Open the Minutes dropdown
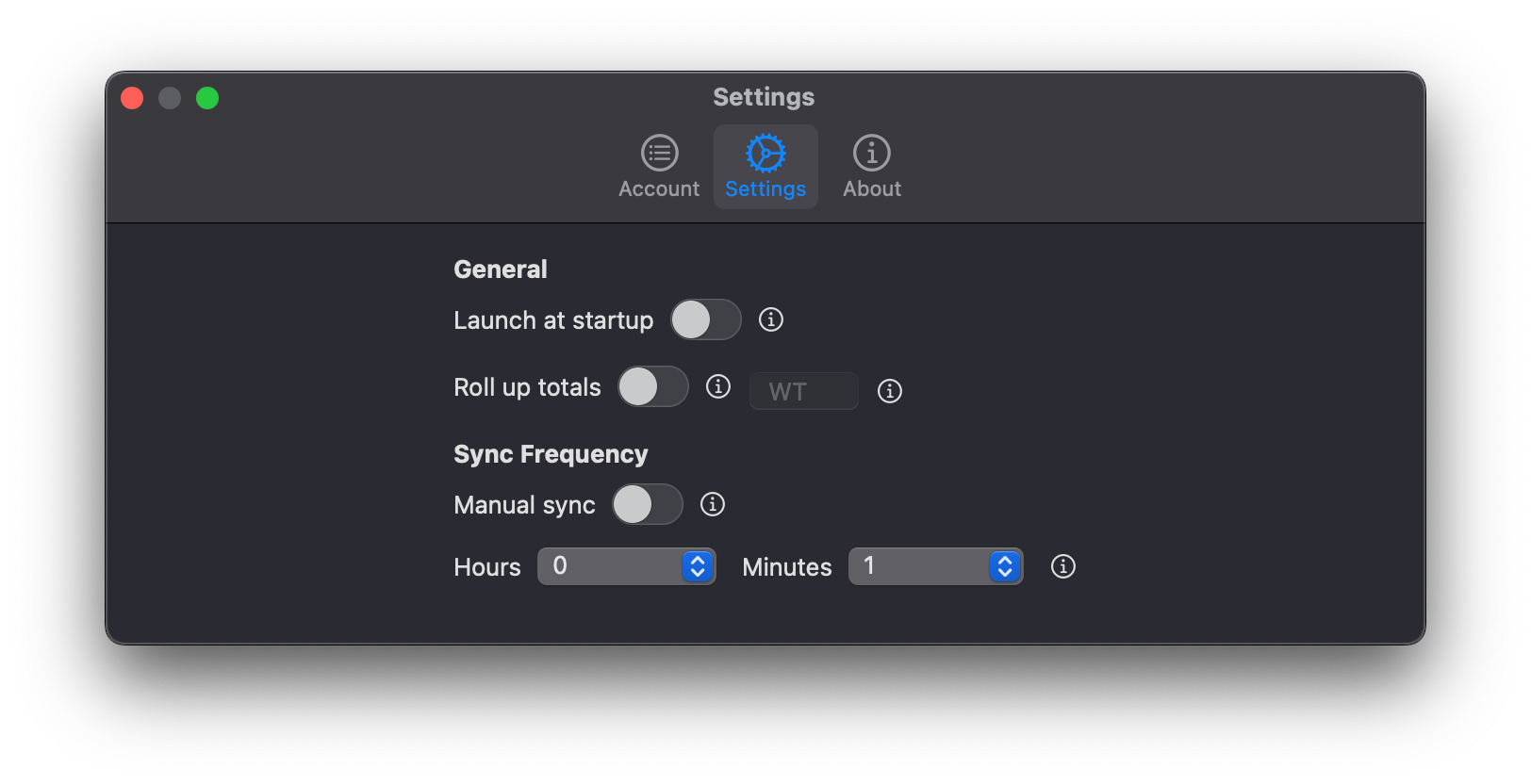The height and width of the screenshot is (784, 1531). point(936,566)
